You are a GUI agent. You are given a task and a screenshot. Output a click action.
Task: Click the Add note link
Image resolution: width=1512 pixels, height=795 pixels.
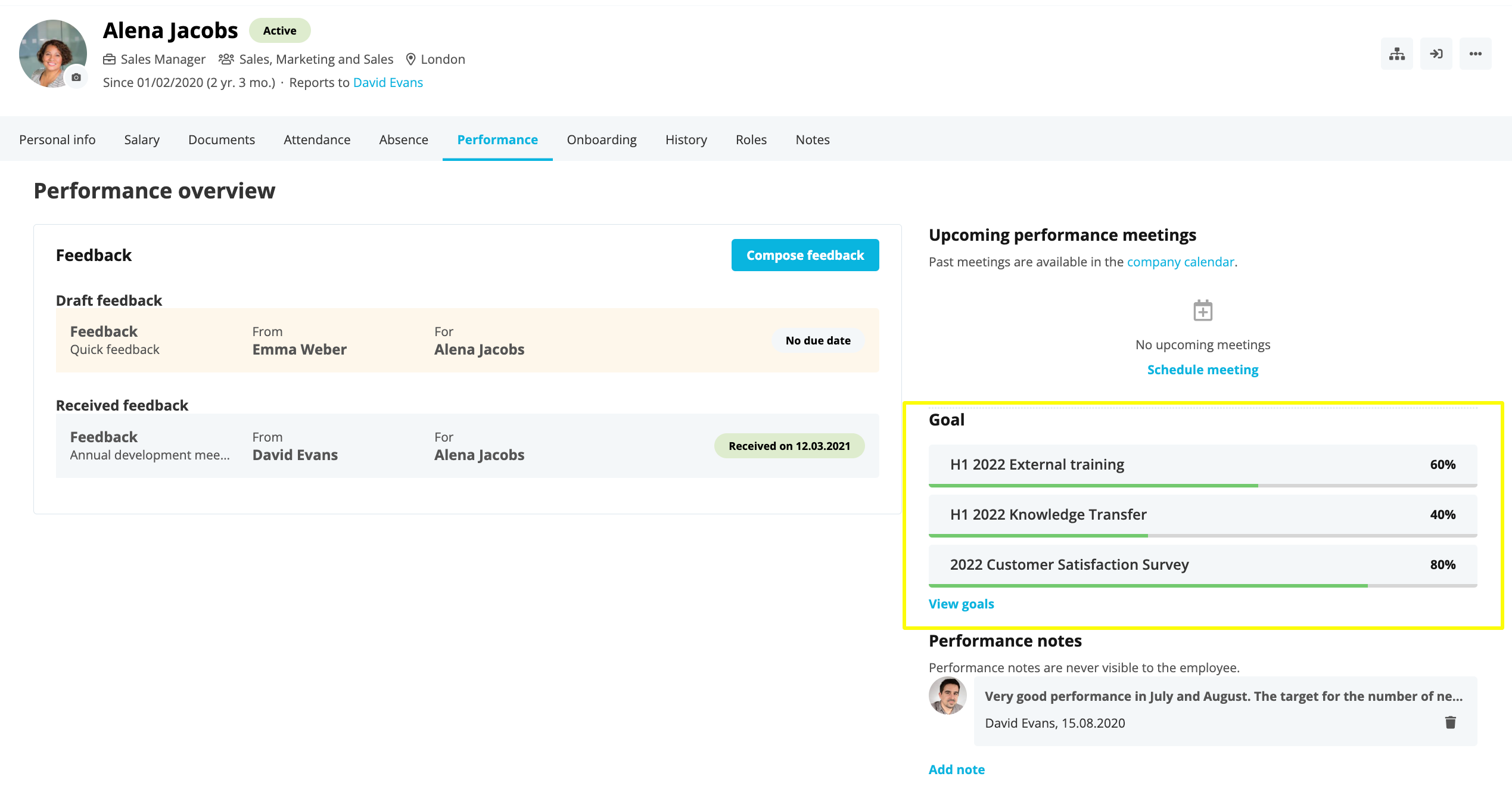coord(956,769)
